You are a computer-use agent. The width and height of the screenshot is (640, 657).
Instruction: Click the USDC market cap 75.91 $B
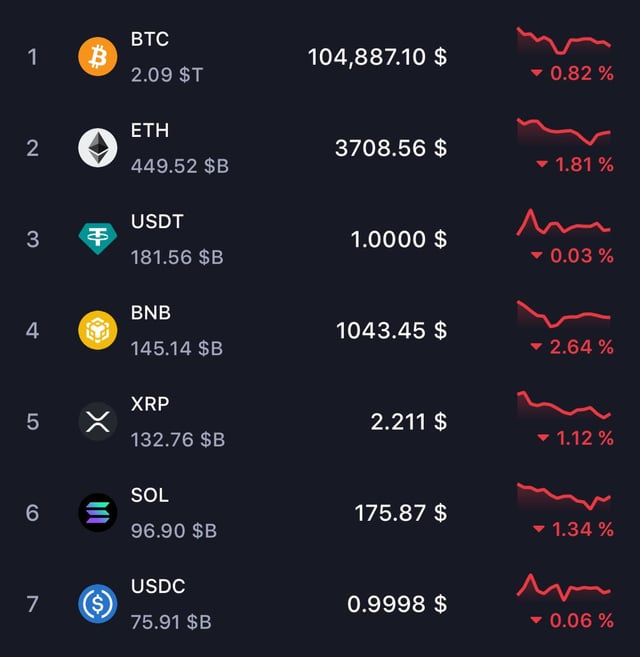coord(171,622)
